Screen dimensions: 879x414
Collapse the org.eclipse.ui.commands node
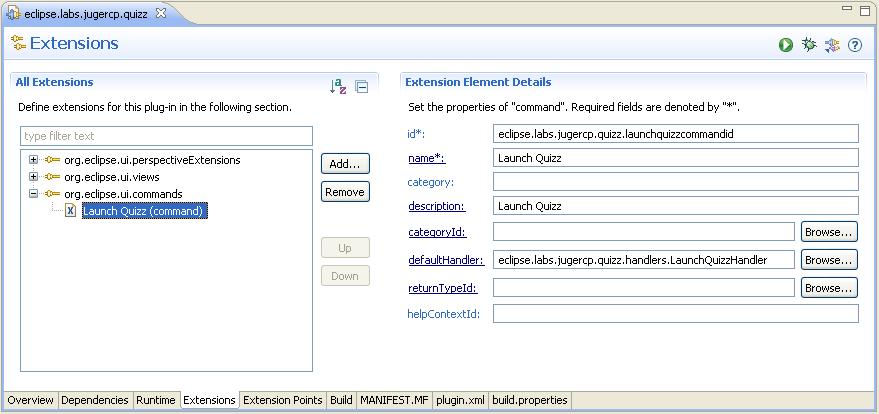[x=34, y=194]
